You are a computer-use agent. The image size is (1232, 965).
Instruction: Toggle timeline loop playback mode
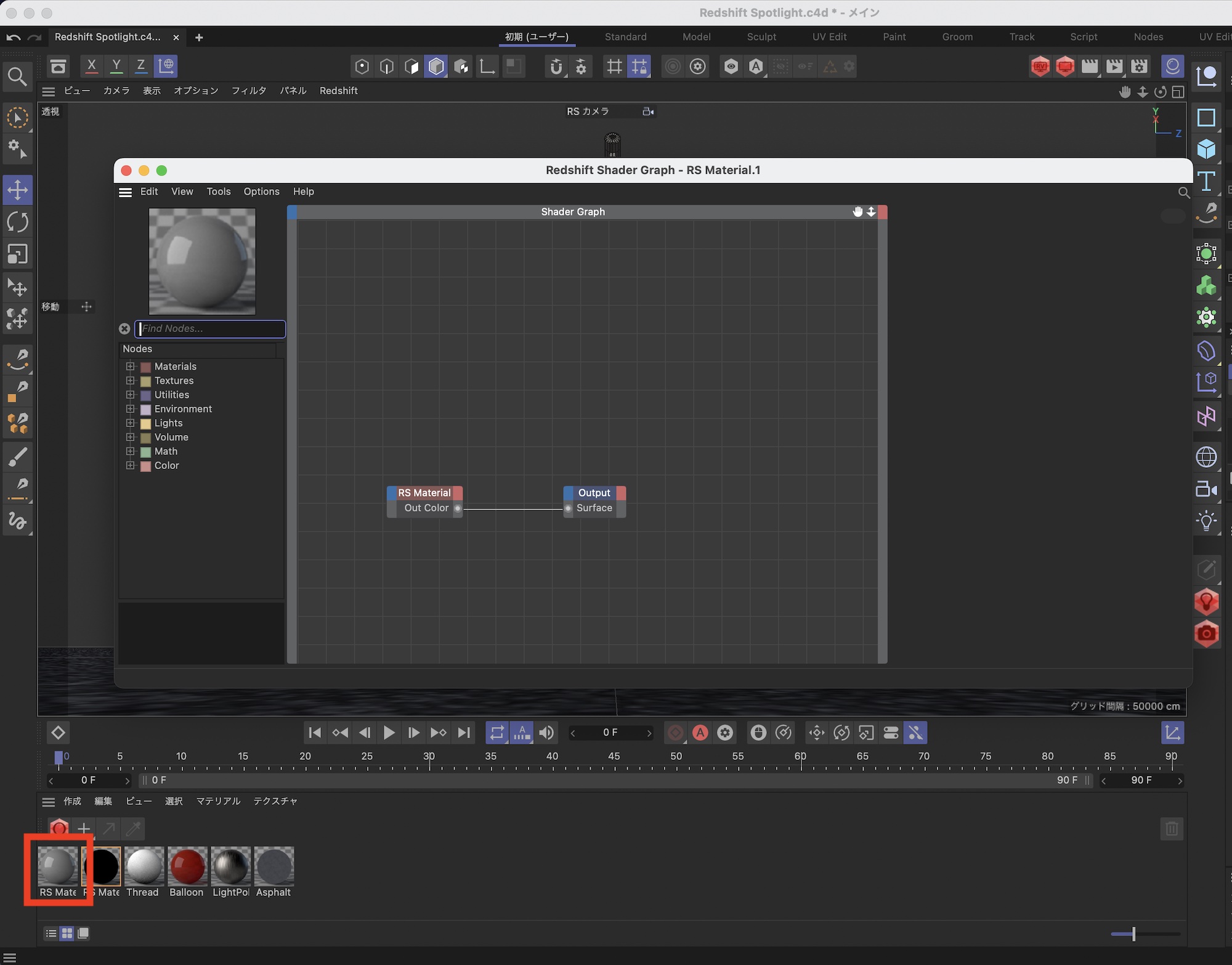[496, 733]
